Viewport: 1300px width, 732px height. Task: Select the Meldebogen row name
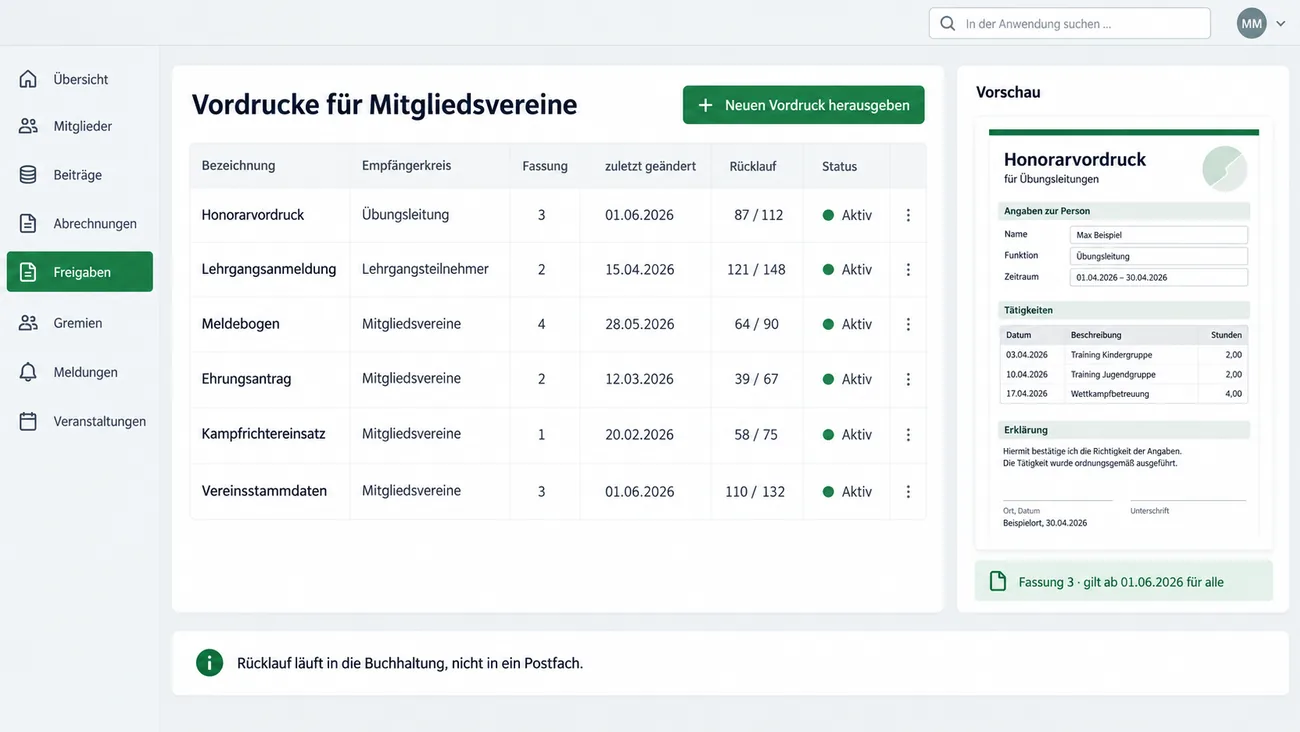pos(241,324)
